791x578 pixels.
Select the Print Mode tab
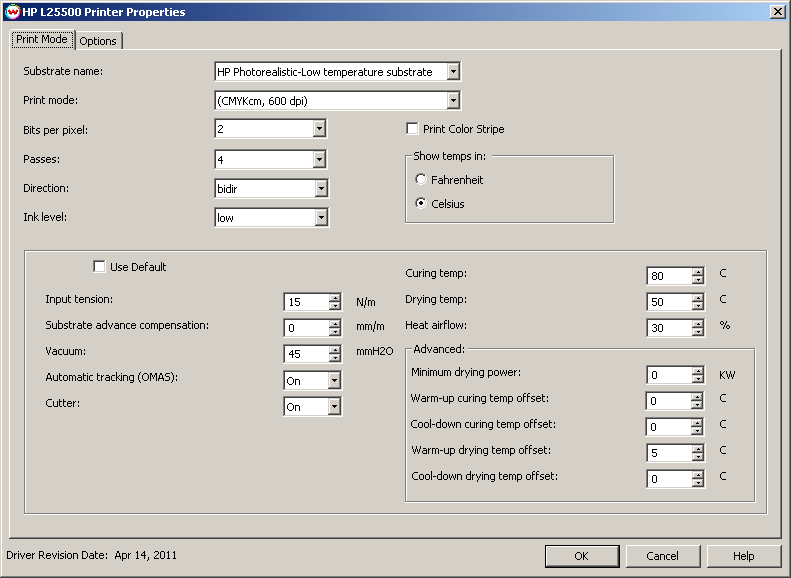point(42,40)
